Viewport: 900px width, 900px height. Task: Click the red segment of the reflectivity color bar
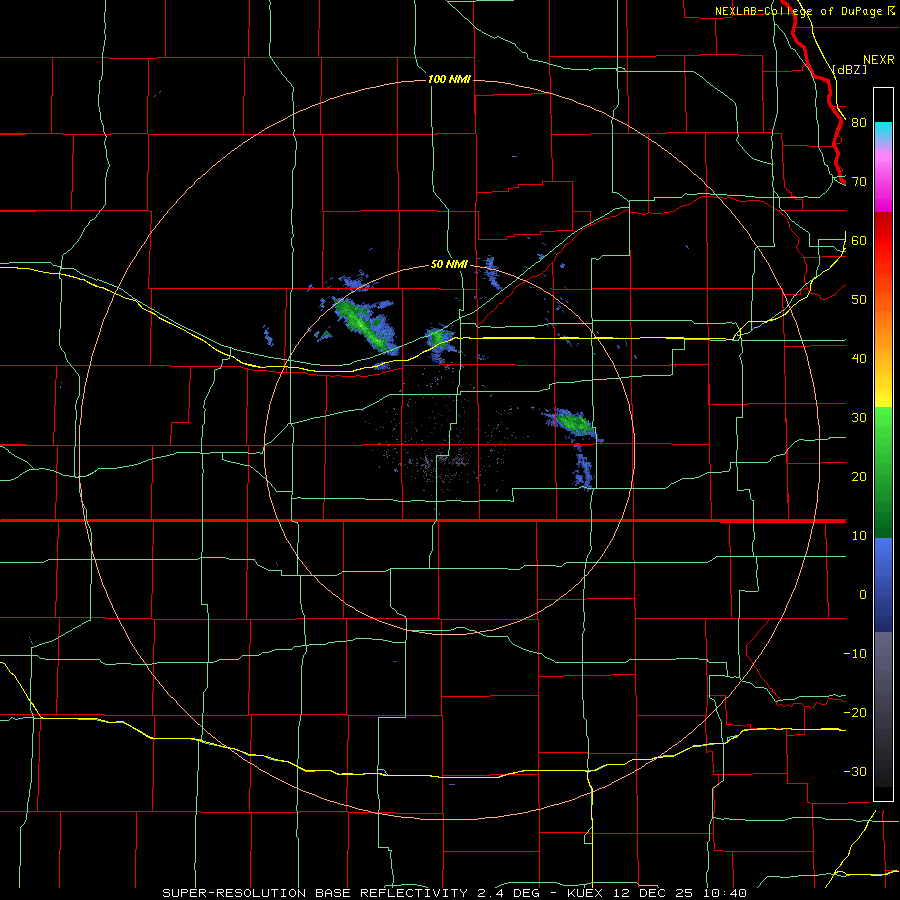(883, 241)
